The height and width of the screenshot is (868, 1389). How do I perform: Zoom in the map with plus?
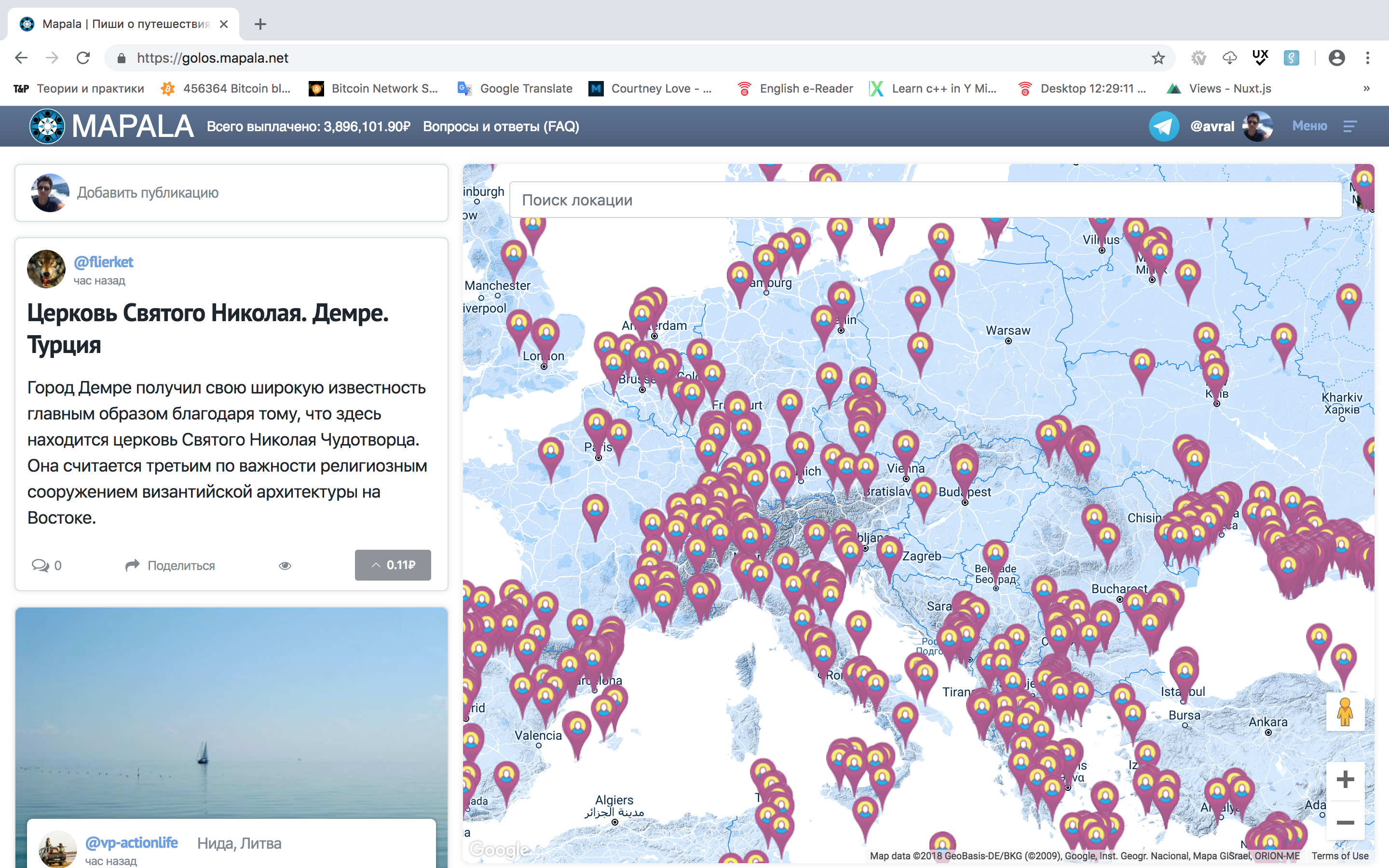1345,779
